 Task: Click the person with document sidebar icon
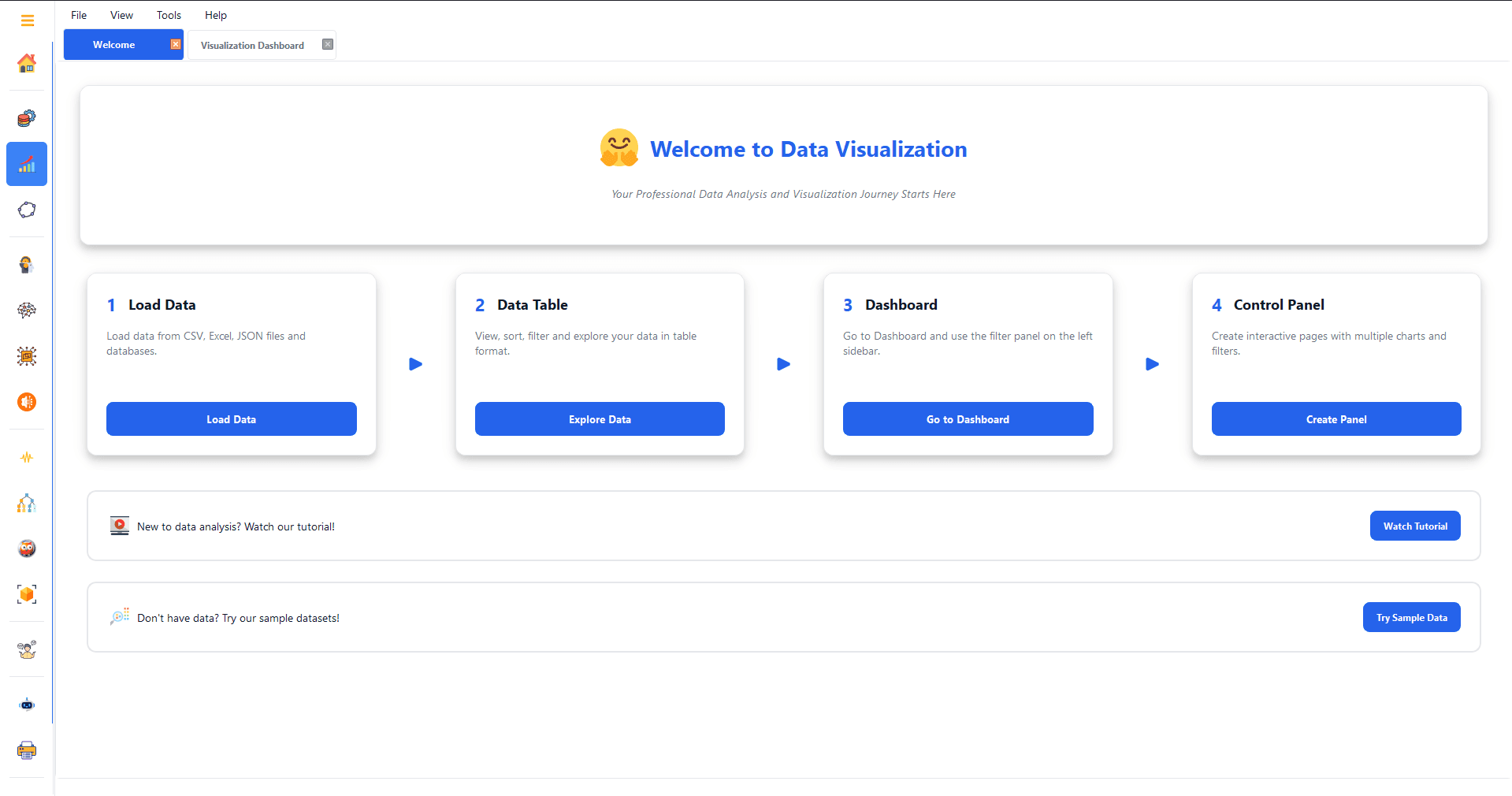[27, 265]
